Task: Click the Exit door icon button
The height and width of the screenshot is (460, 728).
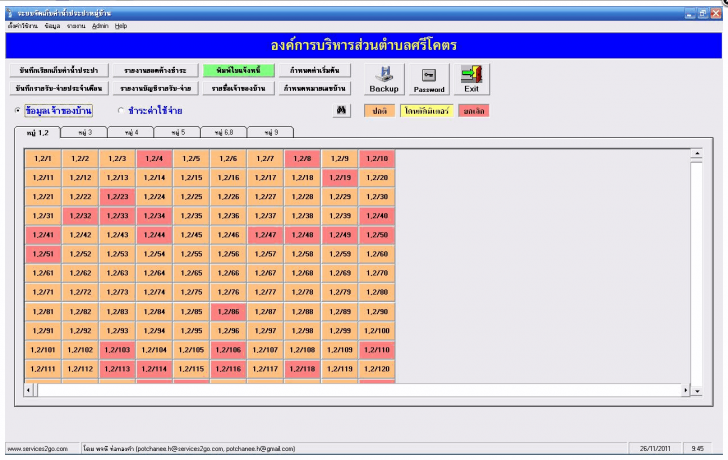Action: click(471, 79)
